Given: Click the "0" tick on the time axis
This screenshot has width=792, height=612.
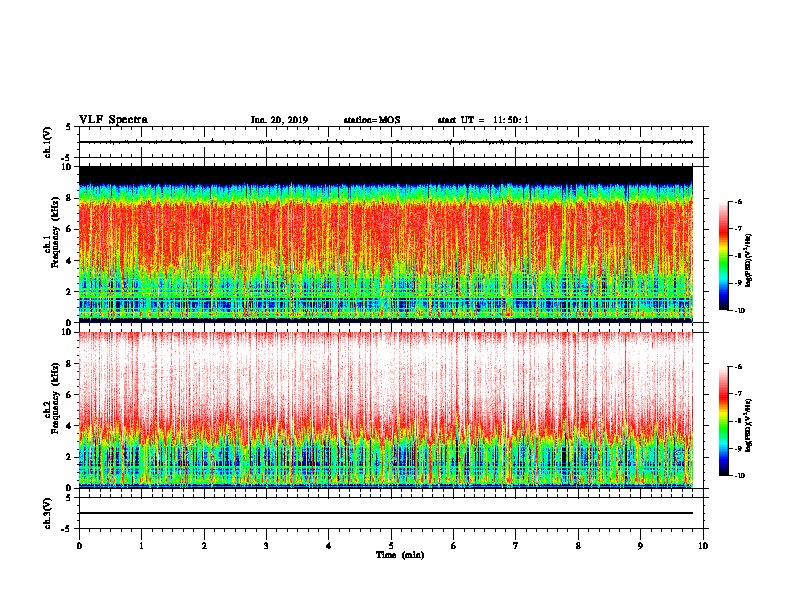Looking at the screenshot, I should tap(79, 545).
